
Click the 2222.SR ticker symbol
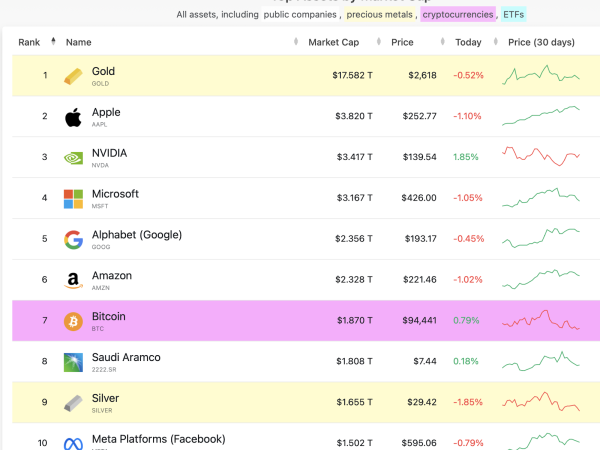point(104,370)
